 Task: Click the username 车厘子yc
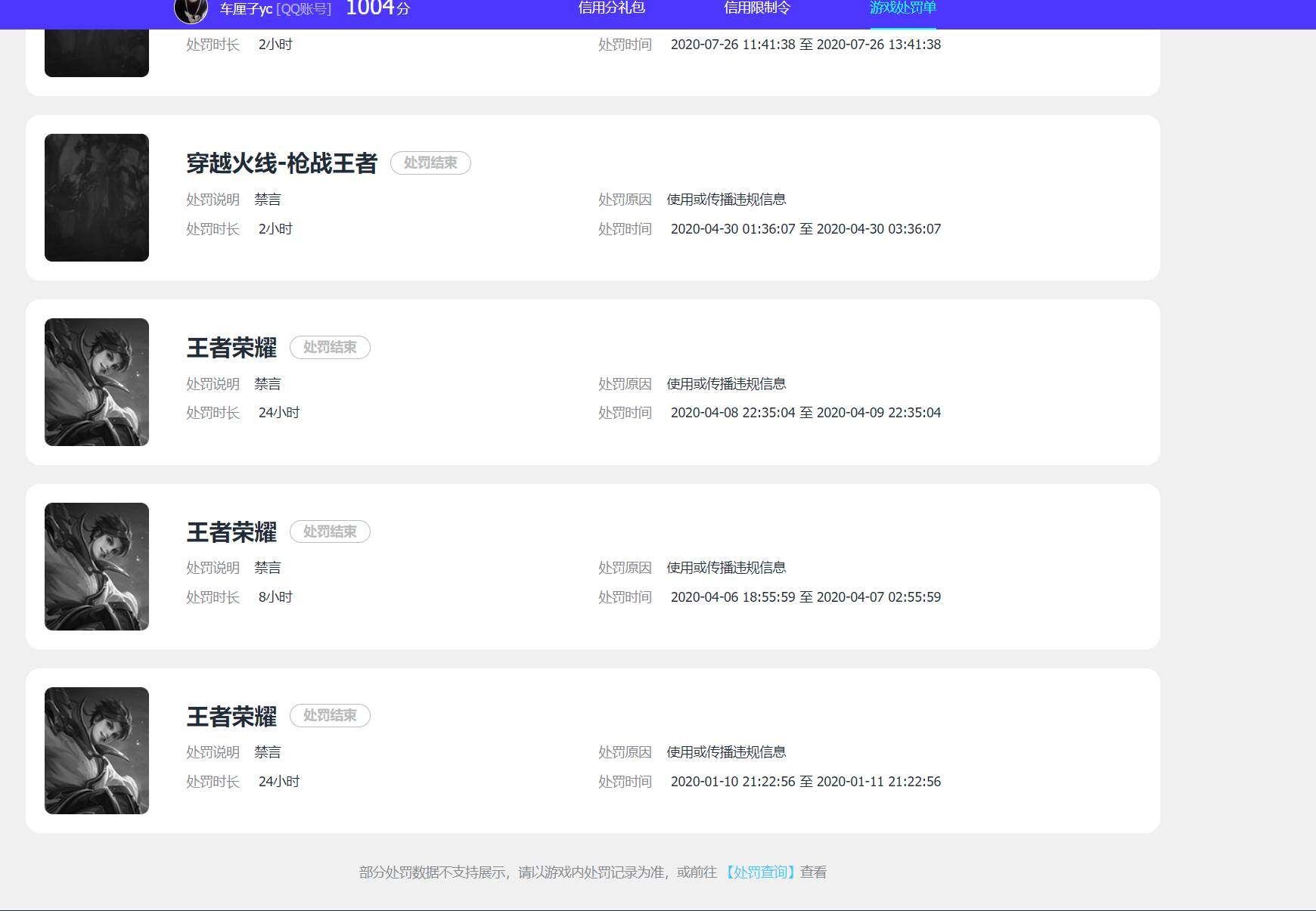coord(246,9)
